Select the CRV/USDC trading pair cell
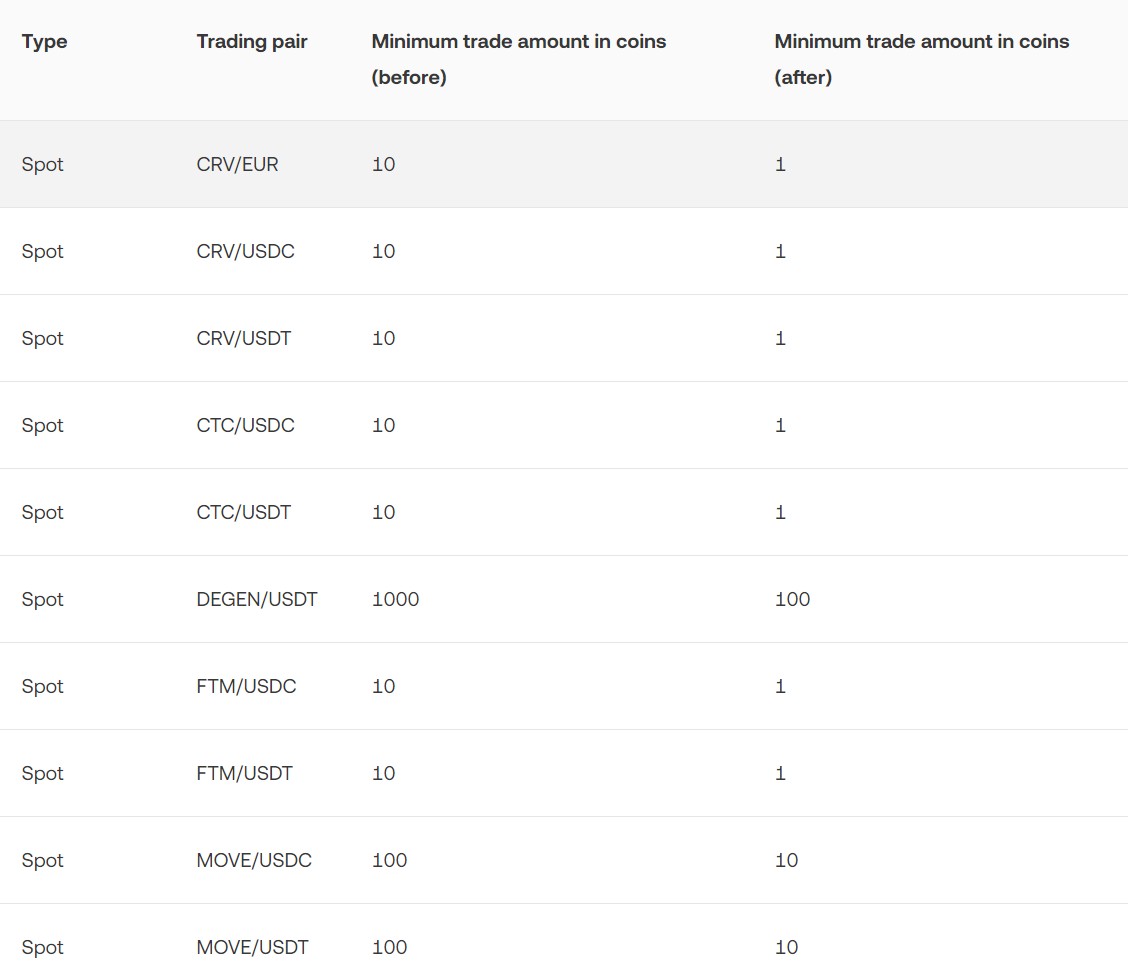Screen dimensions: 1128x975 pyautogui.click(x=245, y=251)
